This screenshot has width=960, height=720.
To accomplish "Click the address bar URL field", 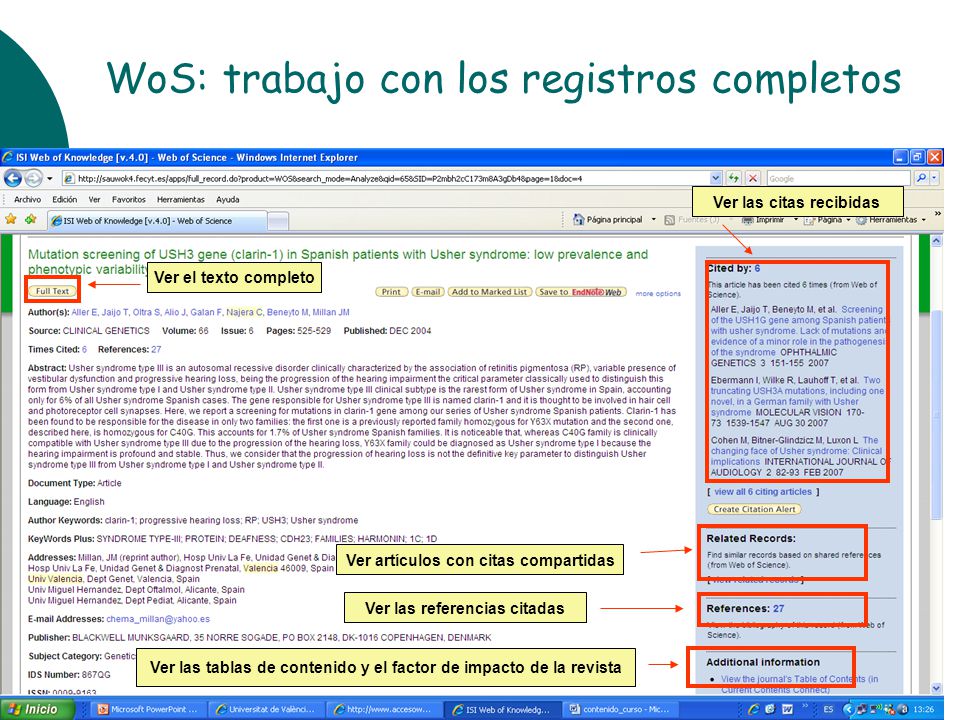I will [x=385, y=179].
